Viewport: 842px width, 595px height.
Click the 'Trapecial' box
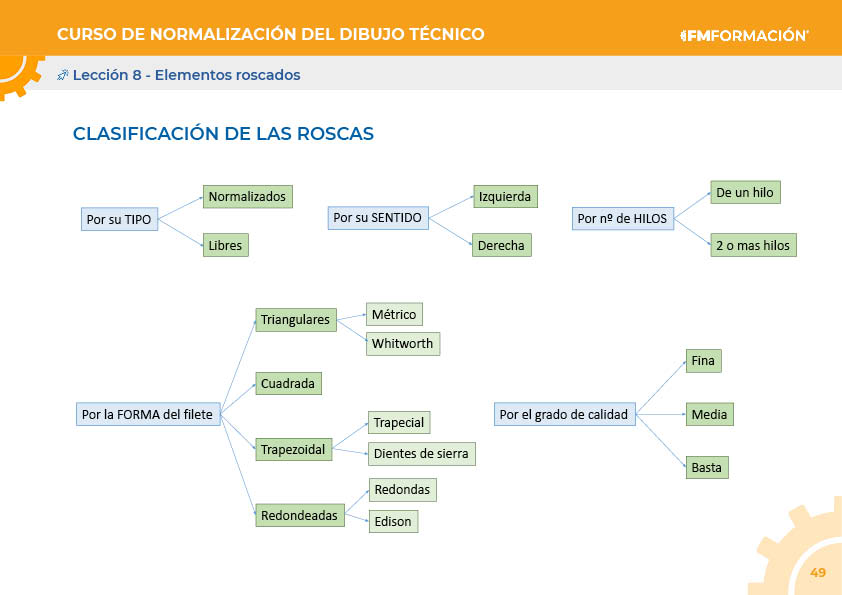coord(399,423)
